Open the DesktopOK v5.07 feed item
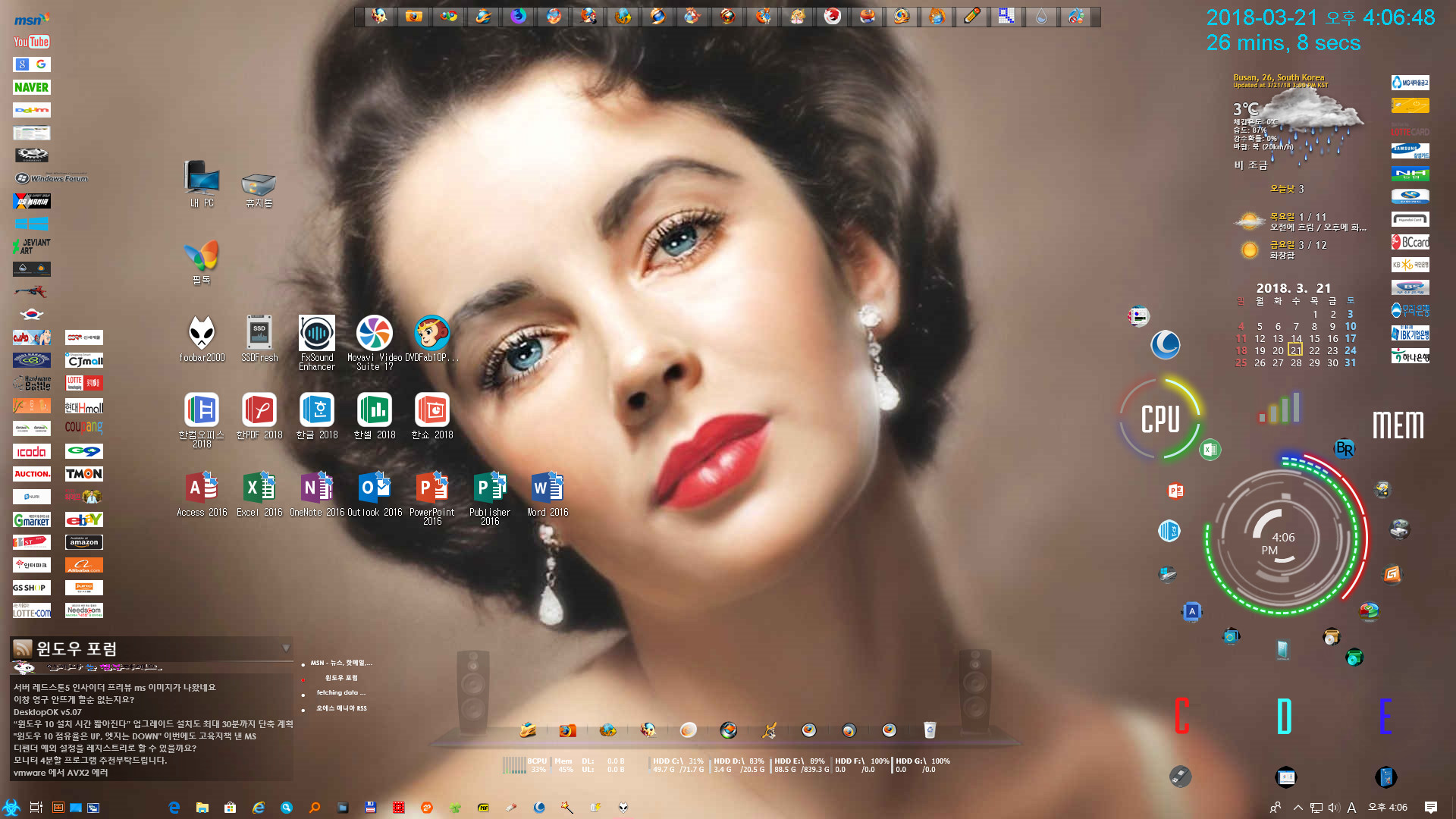The width and height of the screenshot is (1456, 819). coord(47,712)
